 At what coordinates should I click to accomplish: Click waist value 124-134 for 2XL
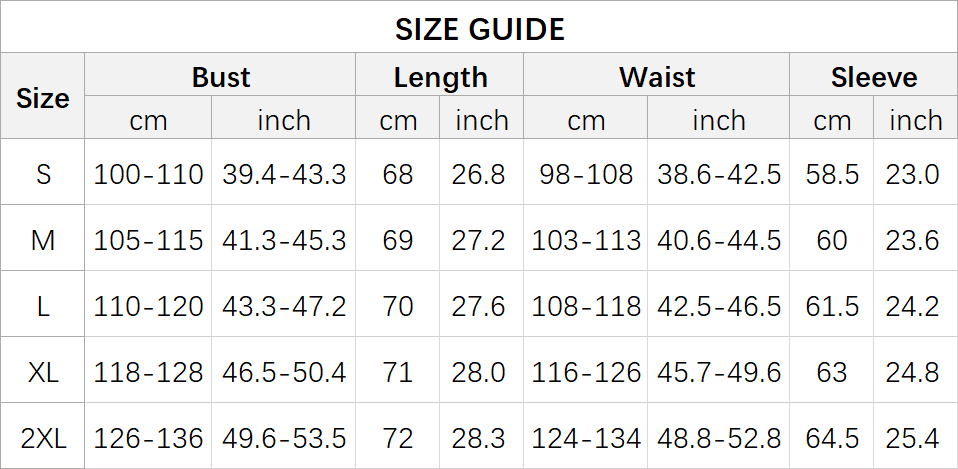click(586, 437)
